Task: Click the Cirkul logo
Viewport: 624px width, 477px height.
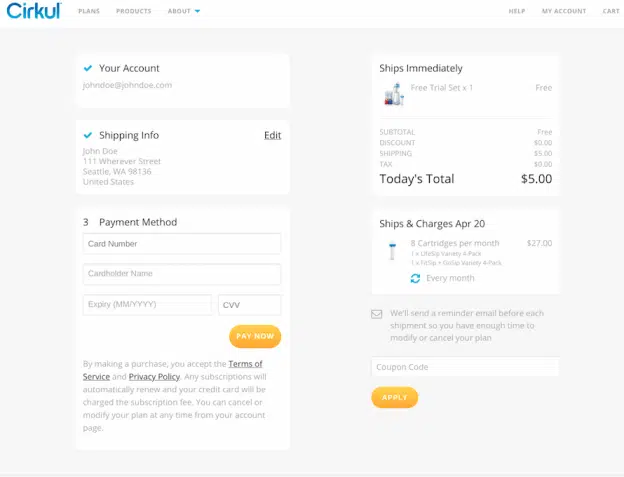Action: click(32, 11)
